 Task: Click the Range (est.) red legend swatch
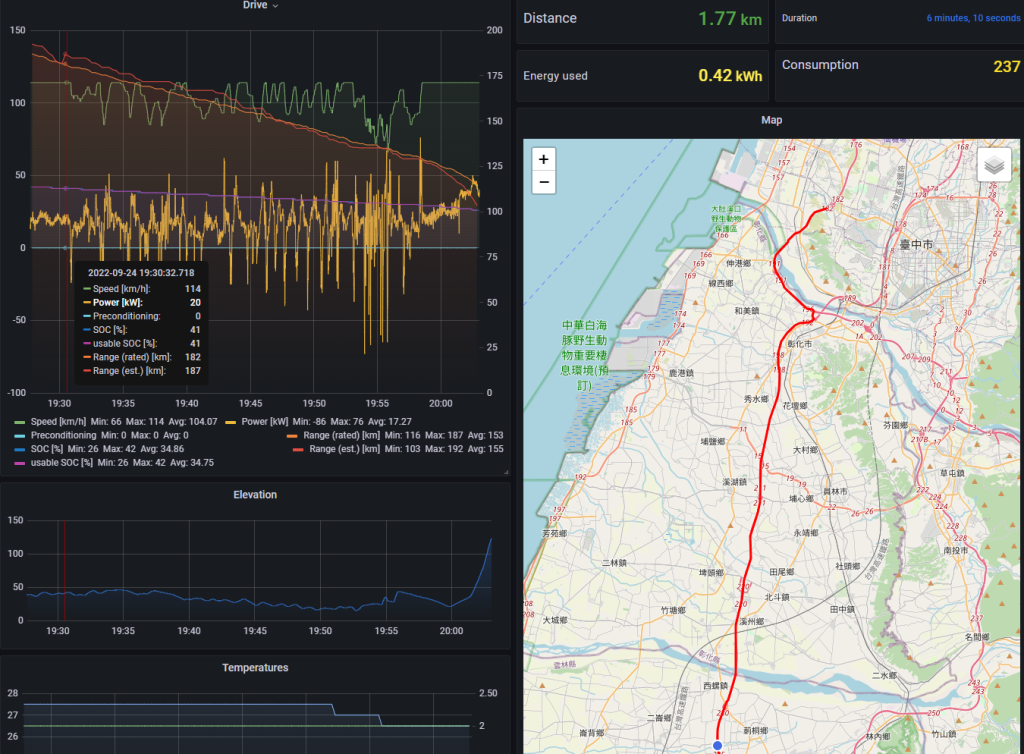pos(298,450)
